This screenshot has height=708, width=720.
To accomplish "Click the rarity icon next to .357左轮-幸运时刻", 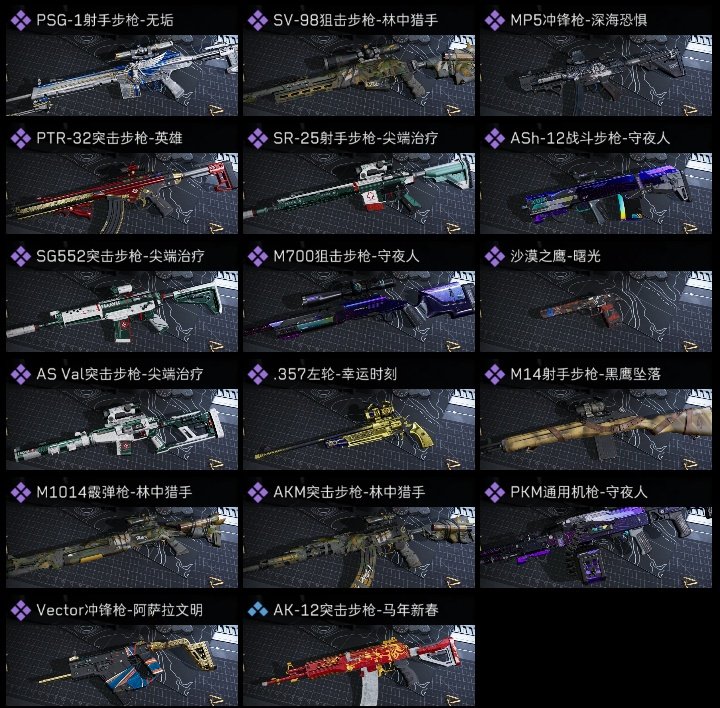I will pos(258,374).
